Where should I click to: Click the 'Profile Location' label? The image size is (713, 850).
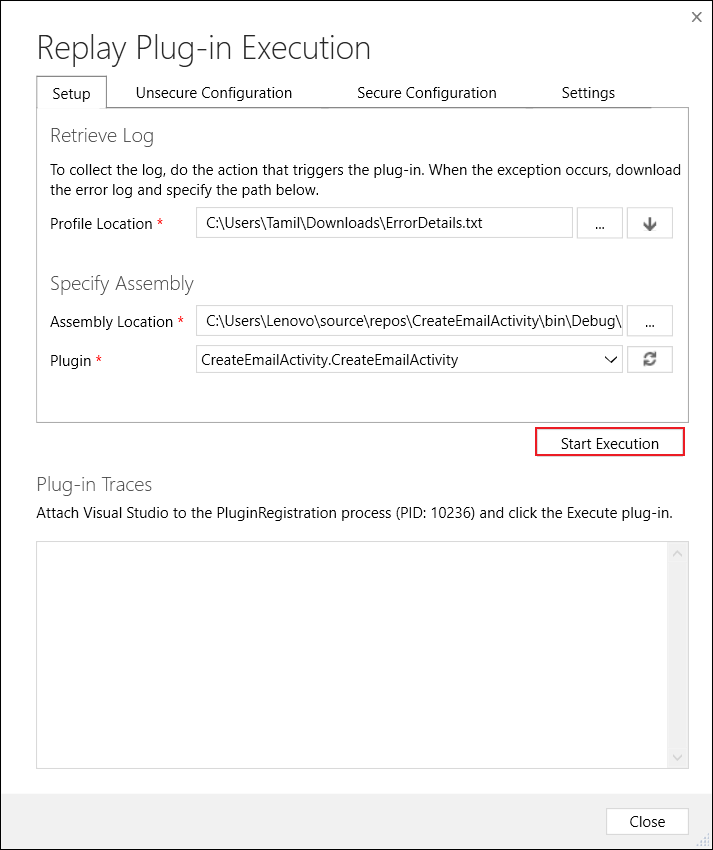point(101,223)
